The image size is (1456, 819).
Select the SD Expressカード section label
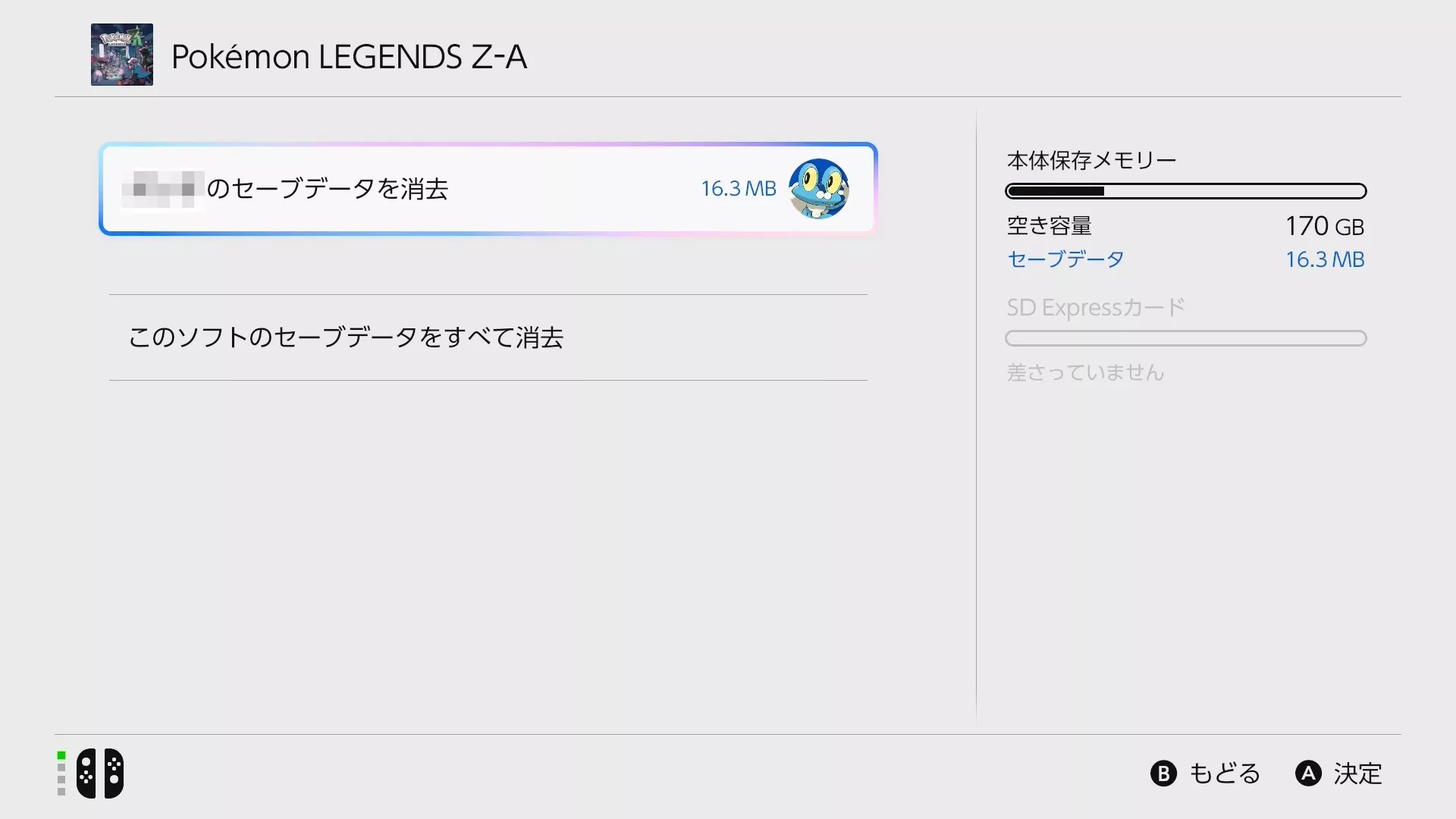point(1095,307)
